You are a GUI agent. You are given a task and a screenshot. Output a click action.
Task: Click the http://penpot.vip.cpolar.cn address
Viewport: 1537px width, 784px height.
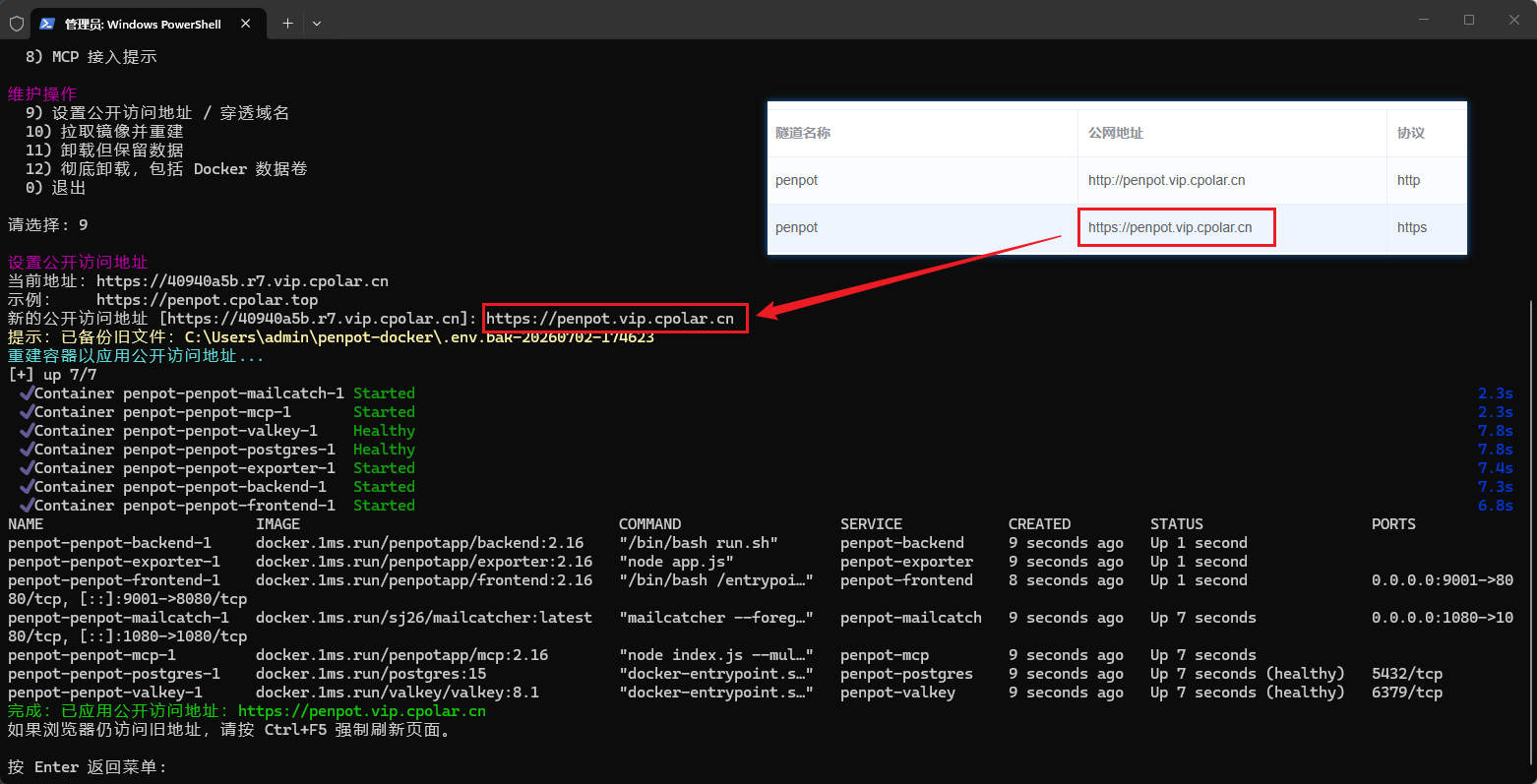1167,180
